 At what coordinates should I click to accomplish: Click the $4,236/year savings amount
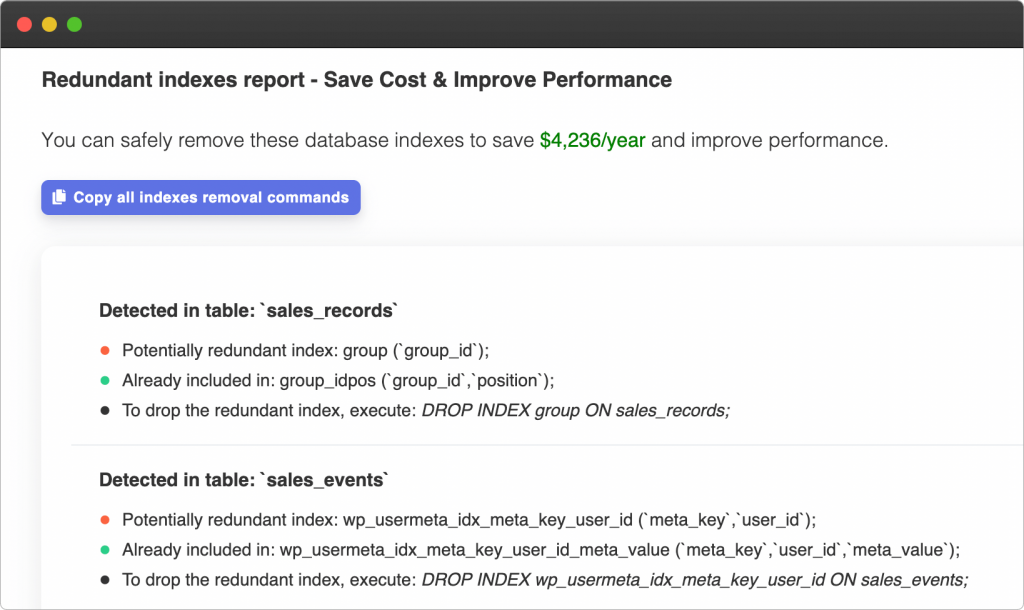click(592, 140)
